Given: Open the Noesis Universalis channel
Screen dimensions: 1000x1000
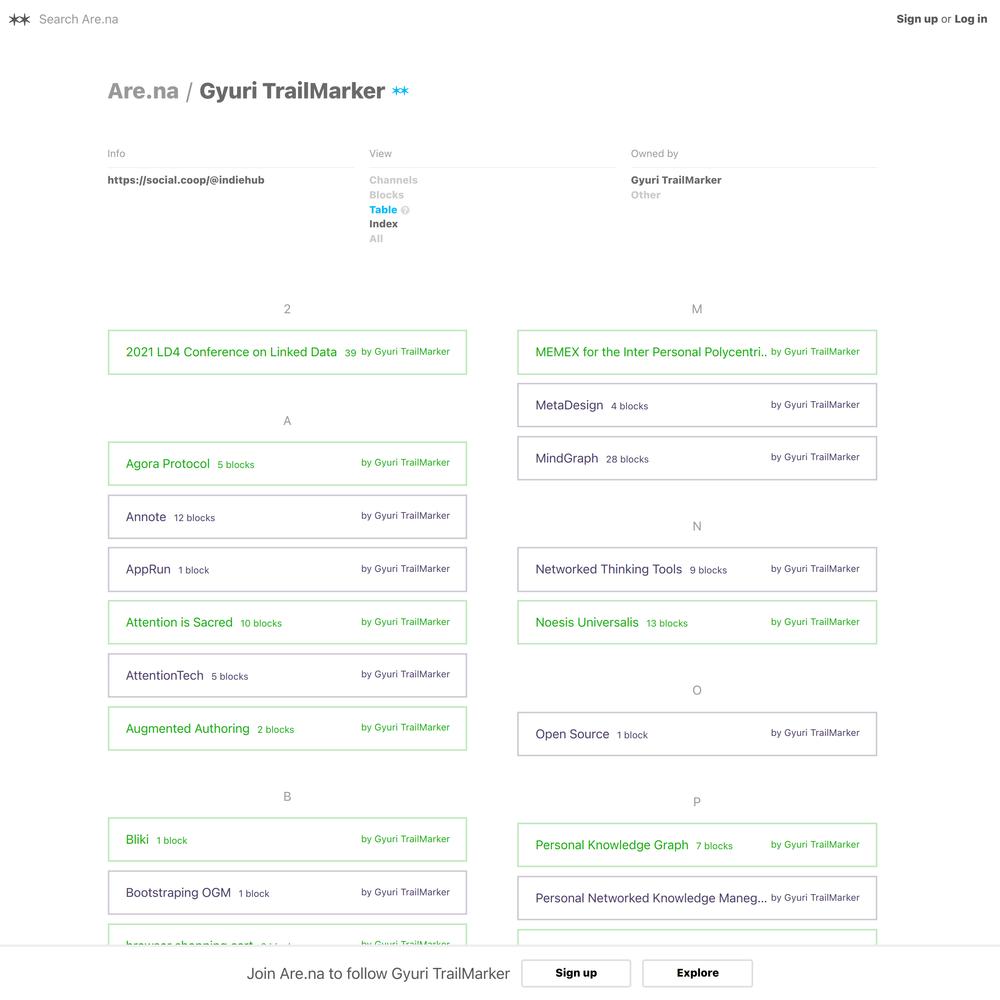Looking at the screenshot, I should pos(697,622).
